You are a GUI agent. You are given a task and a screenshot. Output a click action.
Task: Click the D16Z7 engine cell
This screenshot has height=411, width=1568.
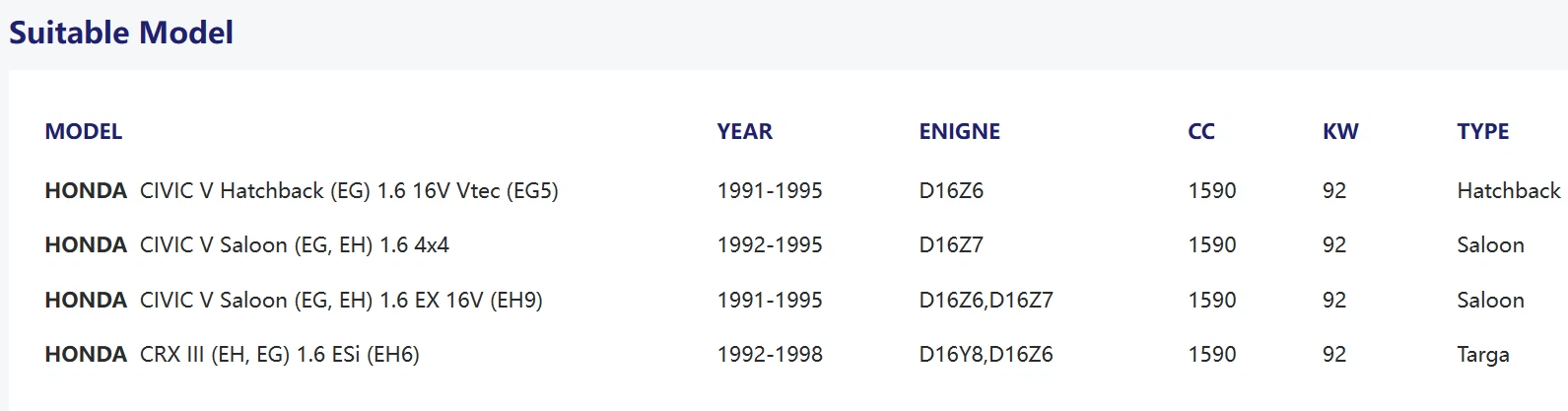click(x=951, y=244)
